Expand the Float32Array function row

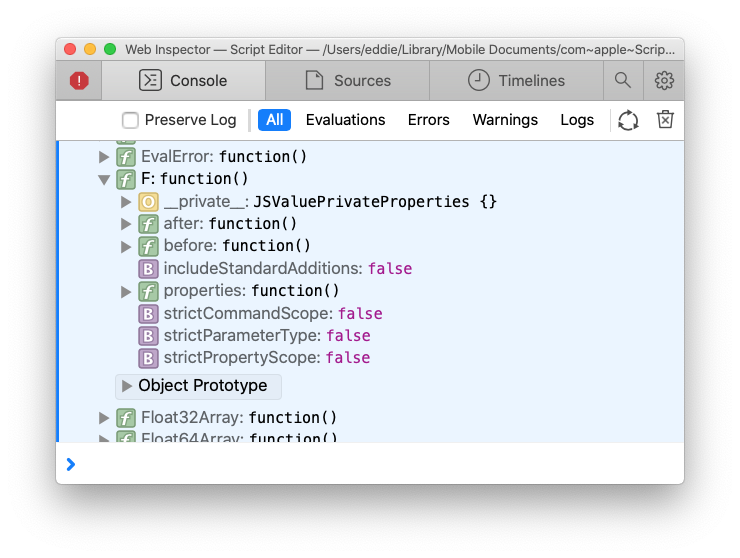coord(104,418)
